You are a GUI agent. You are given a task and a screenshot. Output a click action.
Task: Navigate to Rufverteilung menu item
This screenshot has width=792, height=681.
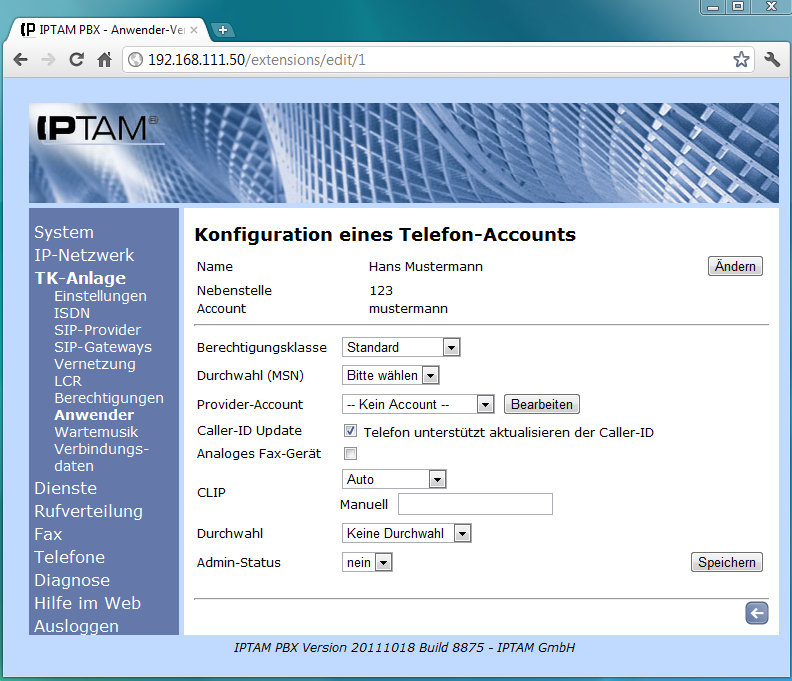88,511
